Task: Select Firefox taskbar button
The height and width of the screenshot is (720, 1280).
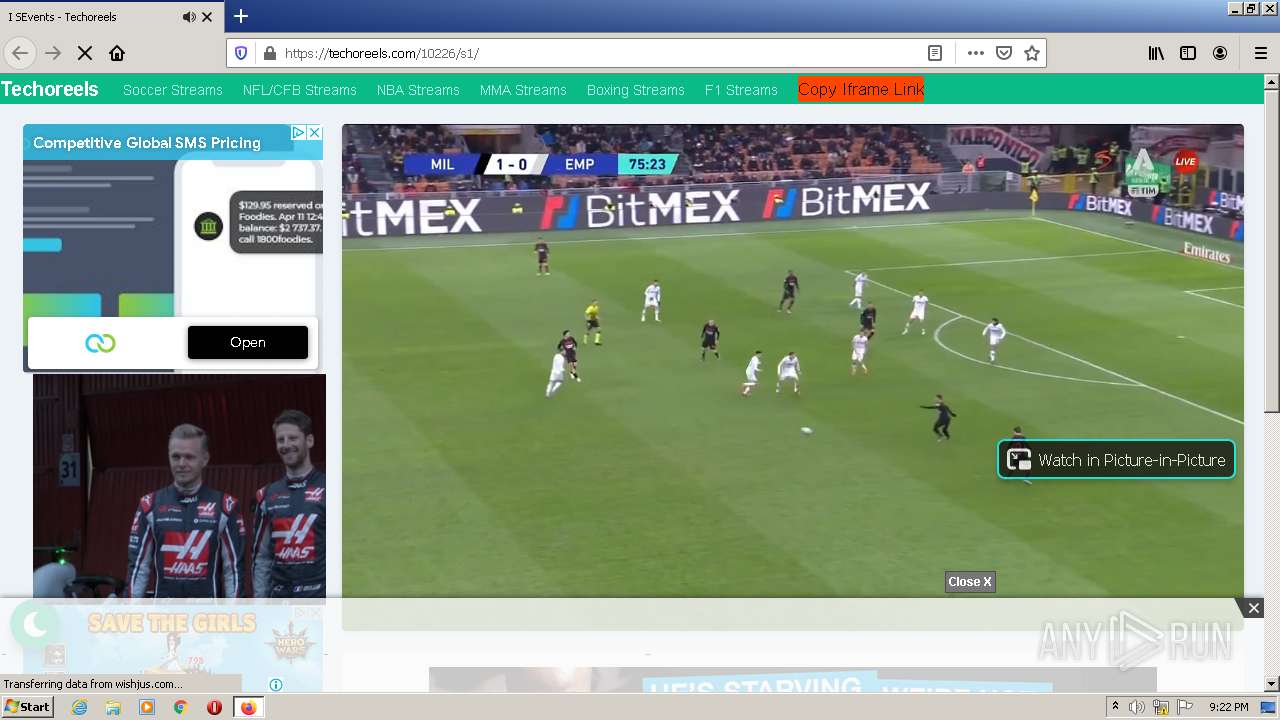Action: pyautogui.click(x=248, y=707)
